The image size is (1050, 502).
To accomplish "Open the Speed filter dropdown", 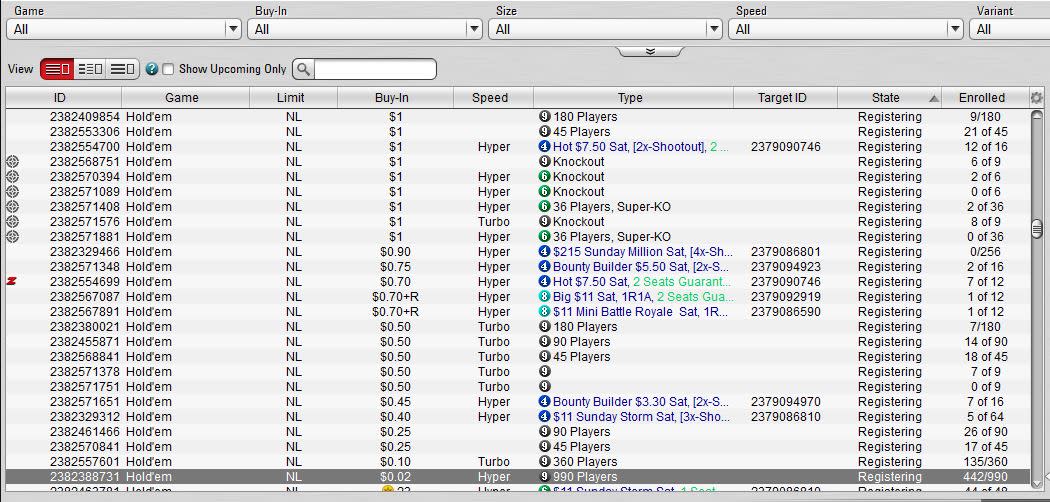I will pos(846,29).
